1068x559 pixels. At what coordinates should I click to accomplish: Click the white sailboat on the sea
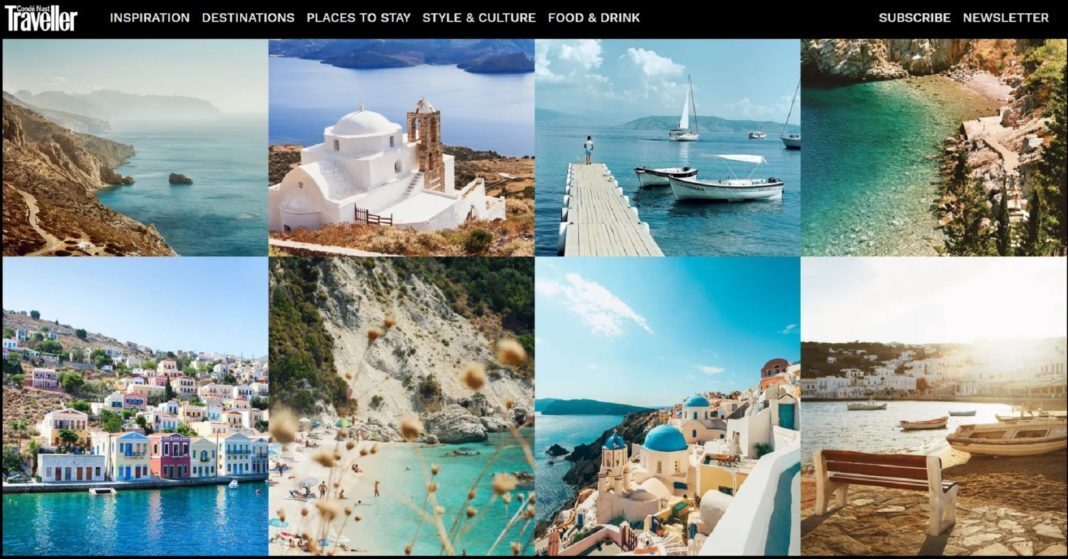coord(685,109)
